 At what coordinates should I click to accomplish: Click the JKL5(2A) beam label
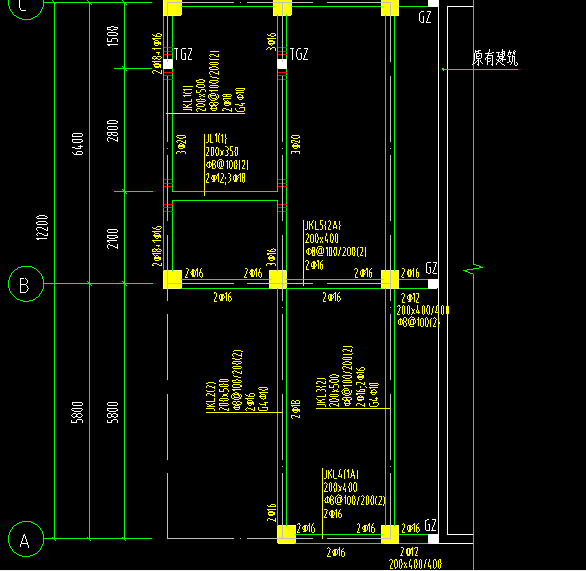point(323,225)
